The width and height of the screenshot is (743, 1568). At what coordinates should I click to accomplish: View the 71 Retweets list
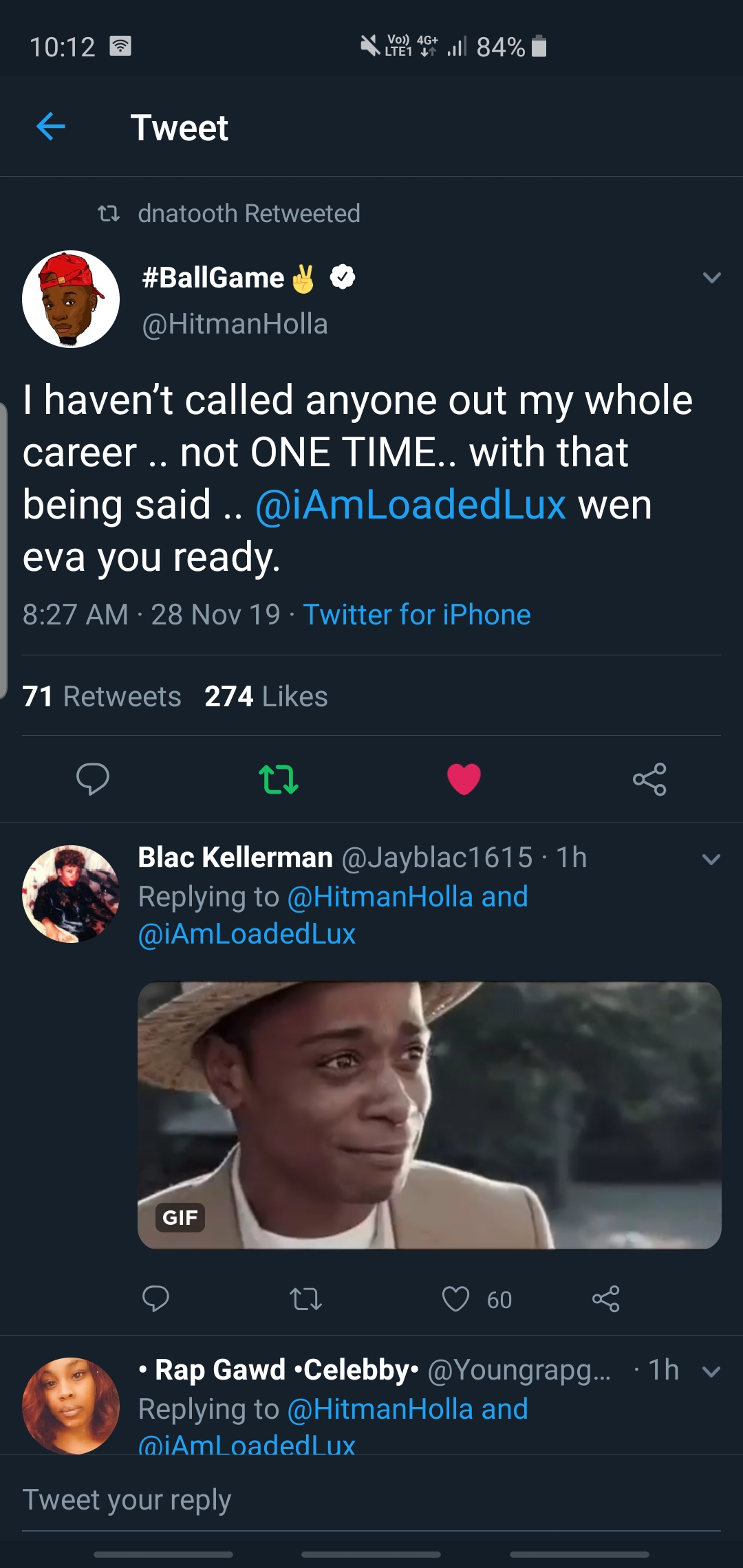point(102,696)
